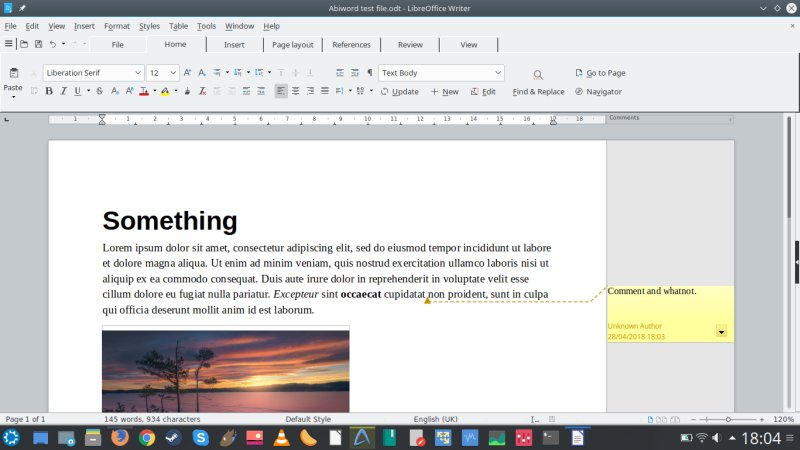This screenshot has width=800, height=450.
Task: Open the Liberation Serif font name dropdown
Action: coord(137,73)
